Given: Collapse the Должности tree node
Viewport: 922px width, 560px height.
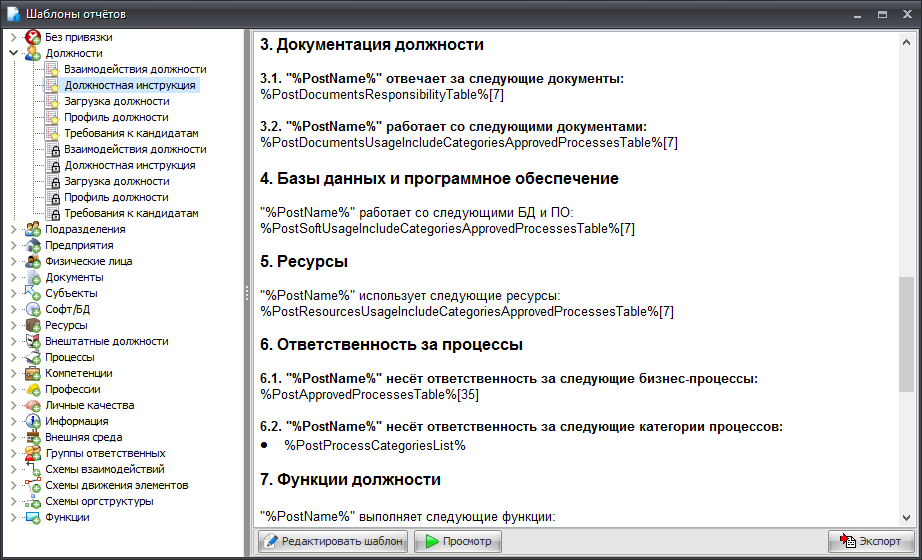Looking at the screenshot, I should click(14, 53).
